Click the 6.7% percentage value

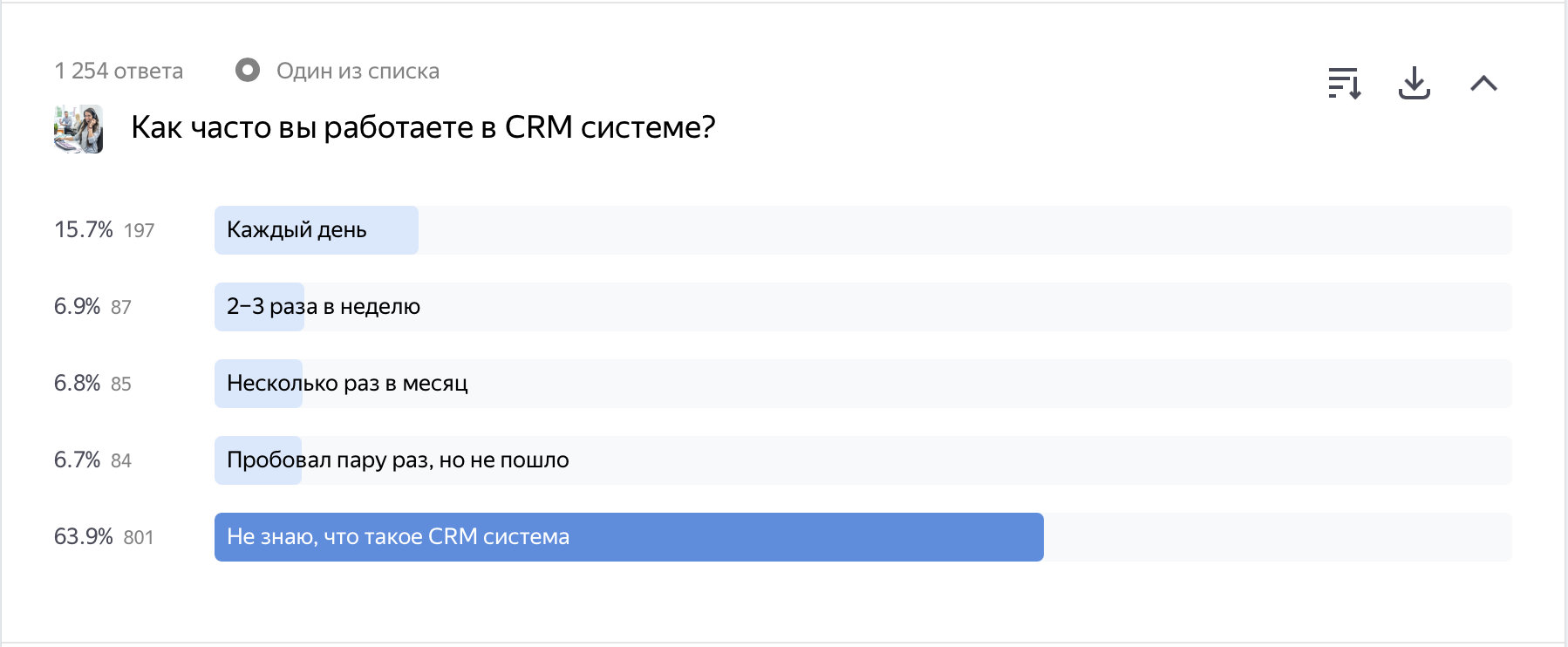pyautogui.click(x=78, y=460)
